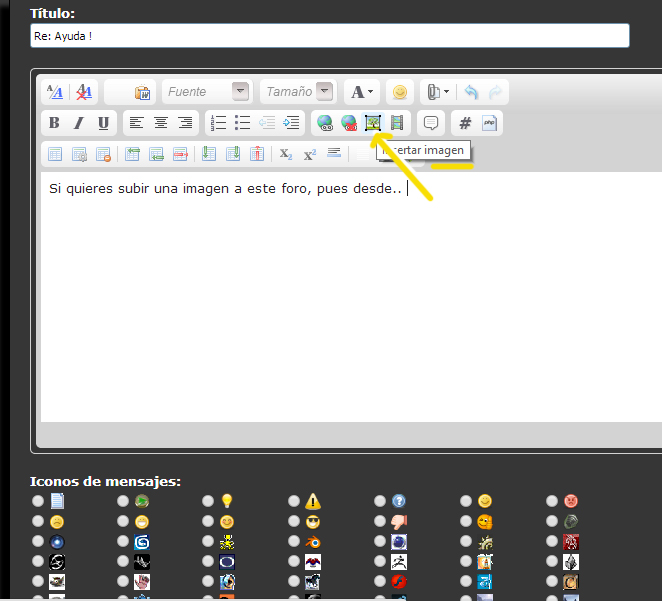Click the insert link globe icon
662x601 pixels.
[325, 123]
